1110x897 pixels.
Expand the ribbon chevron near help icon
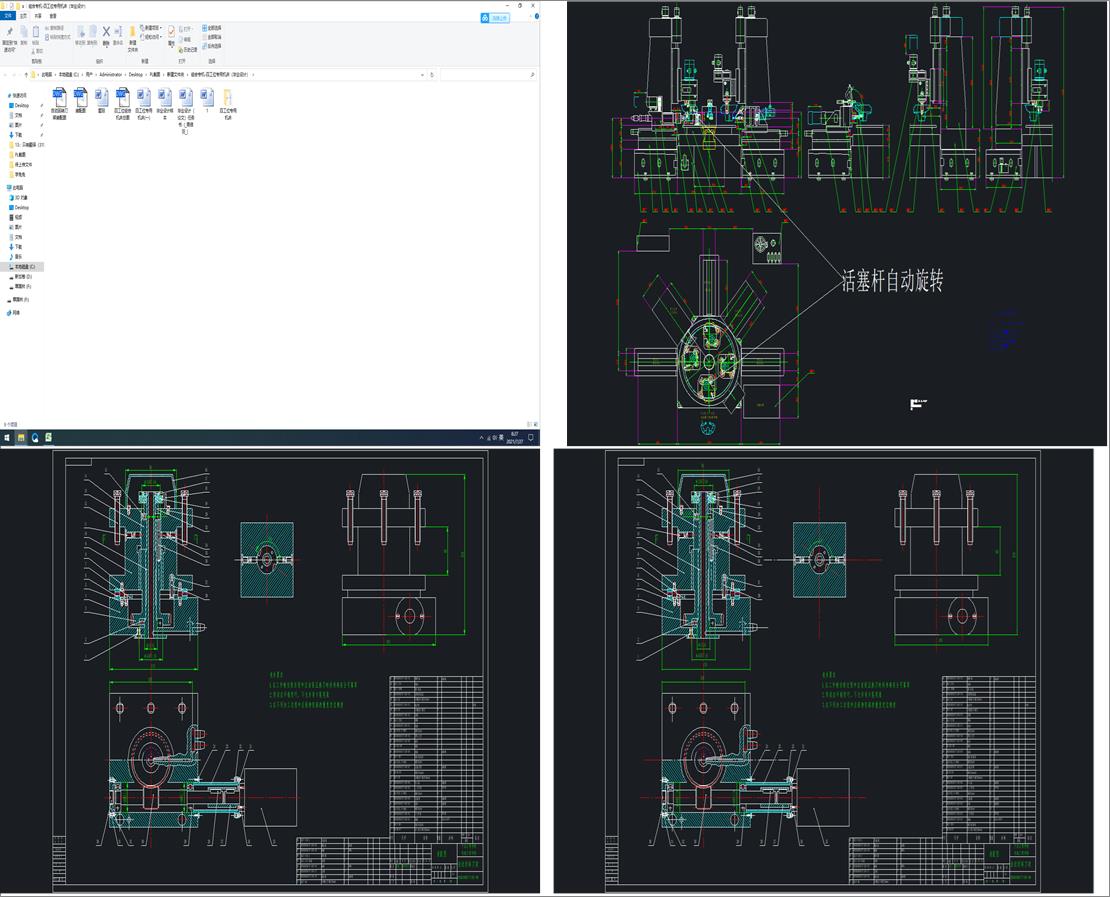tap(528, 16)
